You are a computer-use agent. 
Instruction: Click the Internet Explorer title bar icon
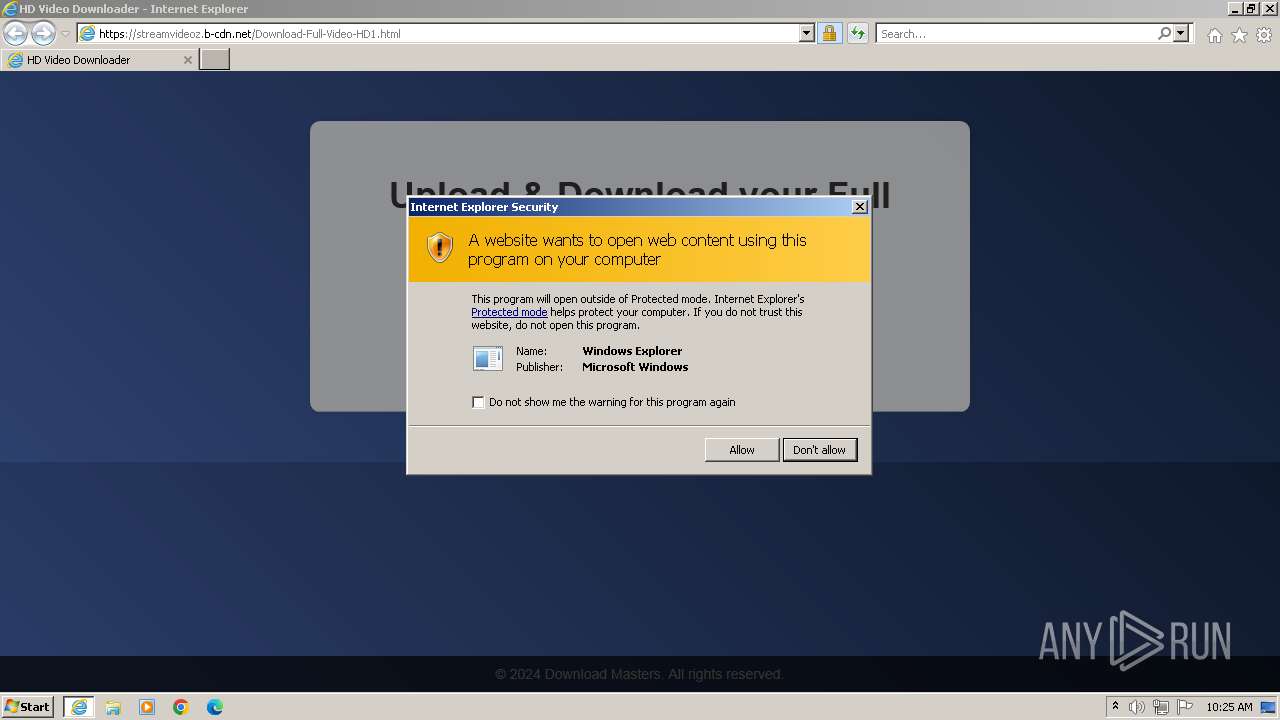[10, 9]
